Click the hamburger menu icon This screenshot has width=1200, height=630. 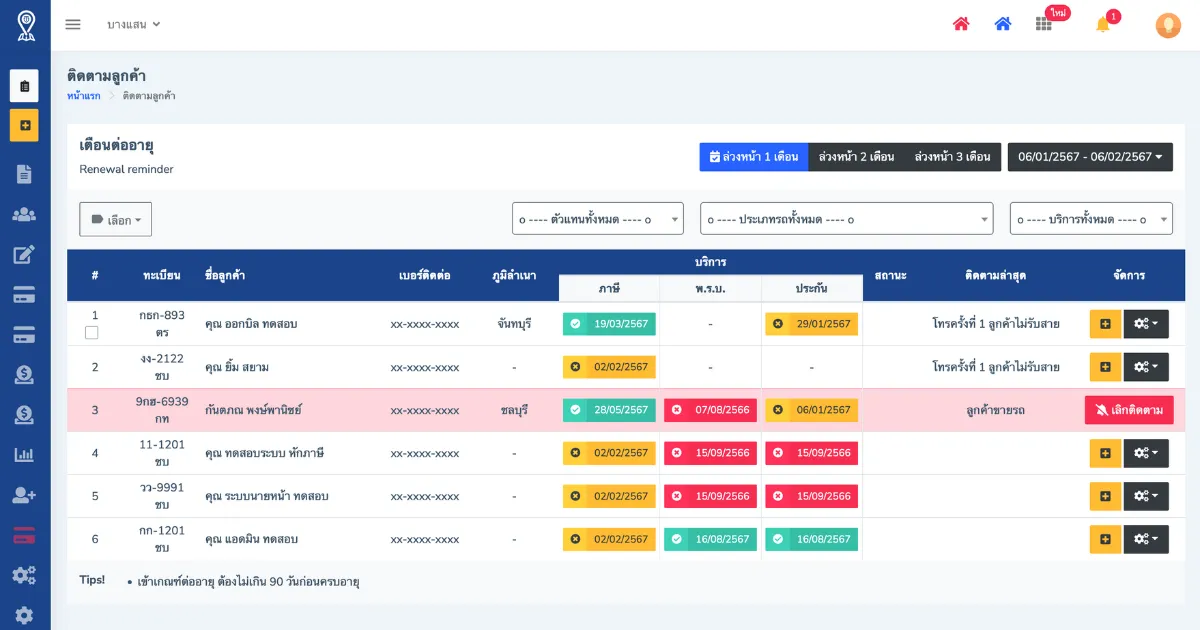(x=73, y=24)
